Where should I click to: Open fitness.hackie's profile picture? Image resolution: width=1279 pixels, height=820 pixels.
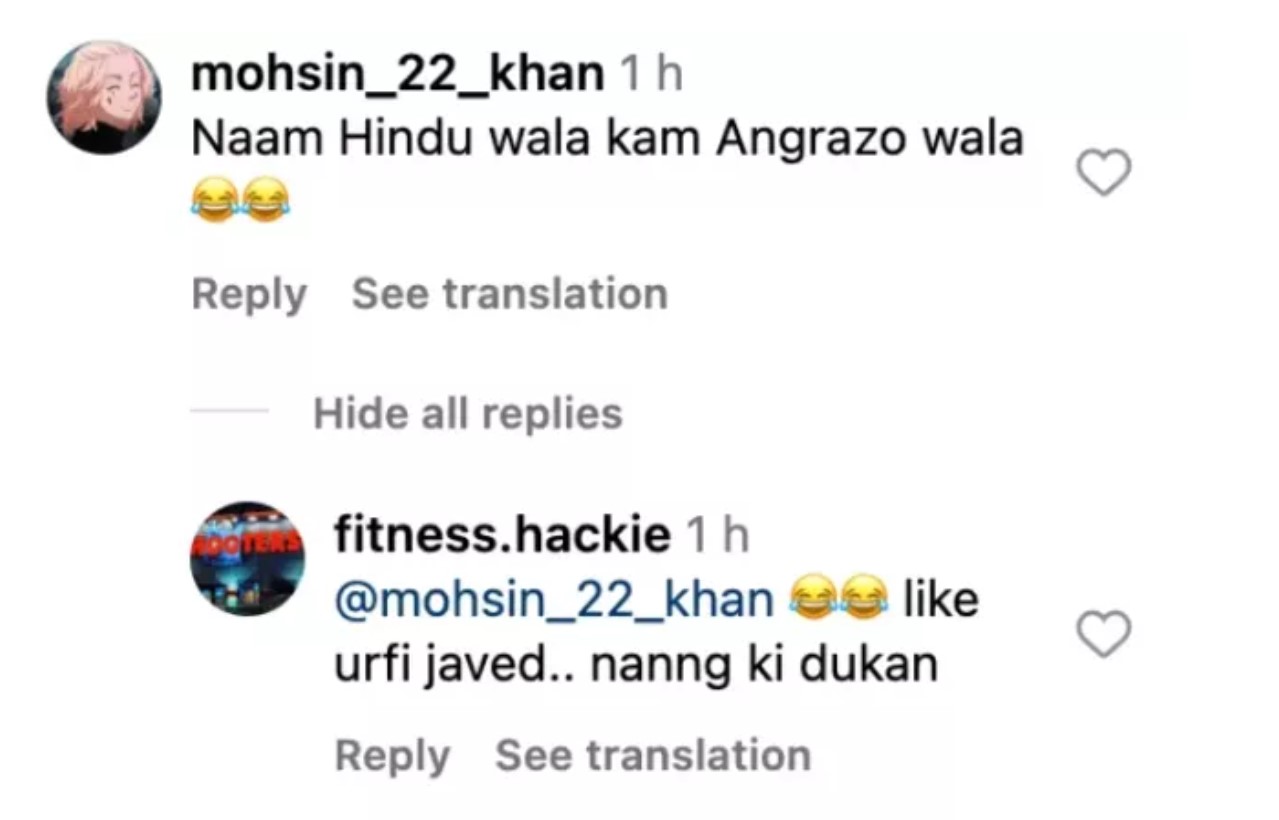coord(247,558)
